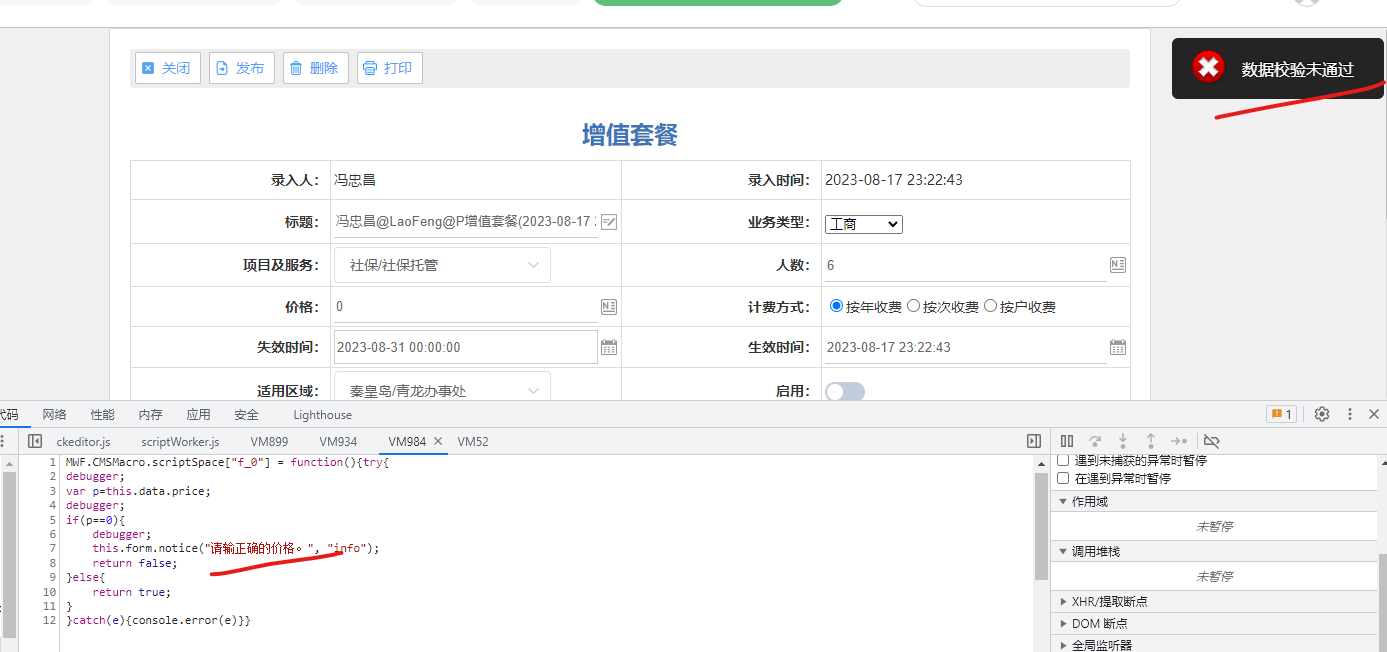The image size is (1387, 652).
Task: Click the 录入人 value 冯忠昌
Action: point(354,180)
